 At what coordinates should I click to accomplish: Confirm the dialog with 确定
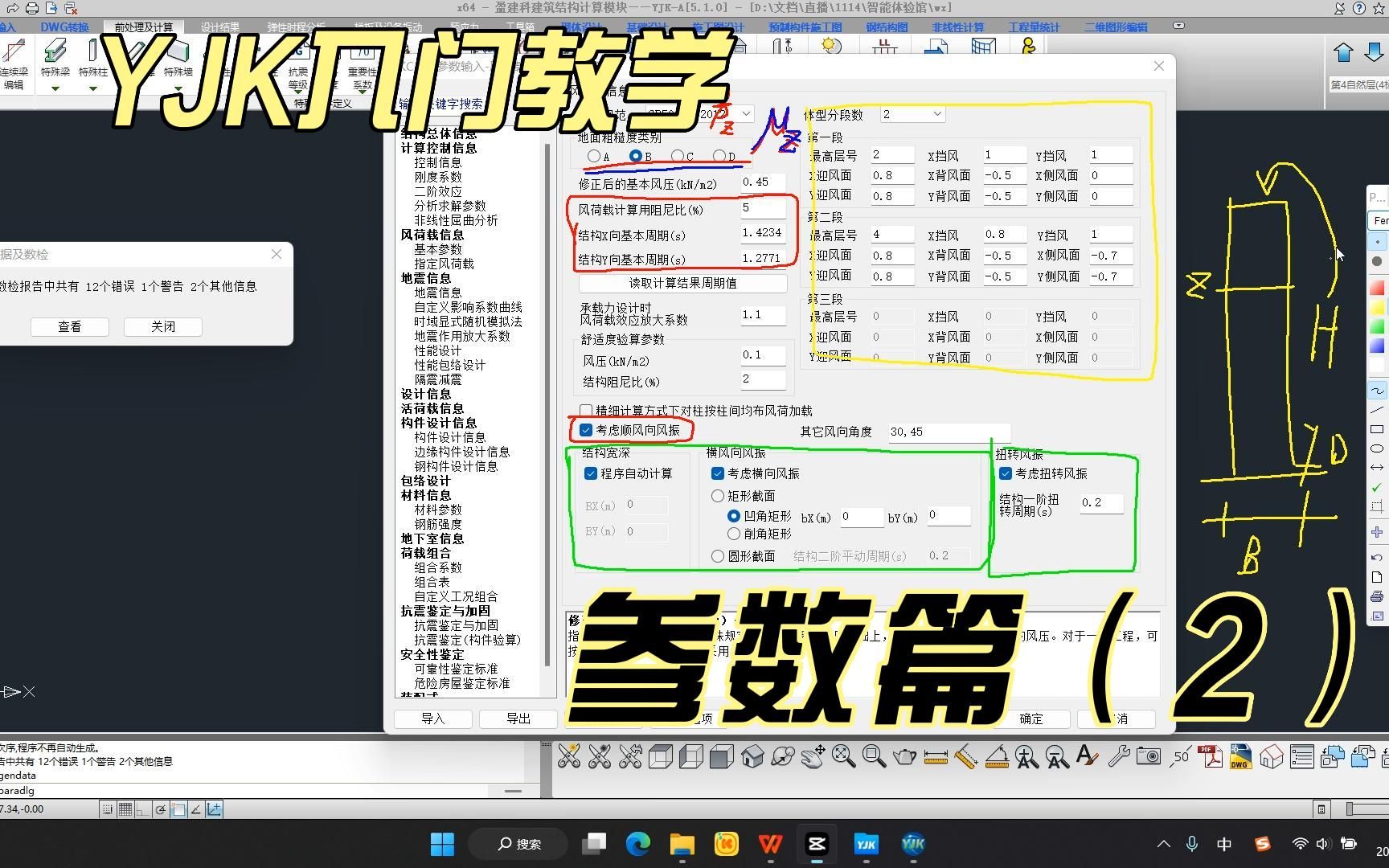click(1031, 719)
